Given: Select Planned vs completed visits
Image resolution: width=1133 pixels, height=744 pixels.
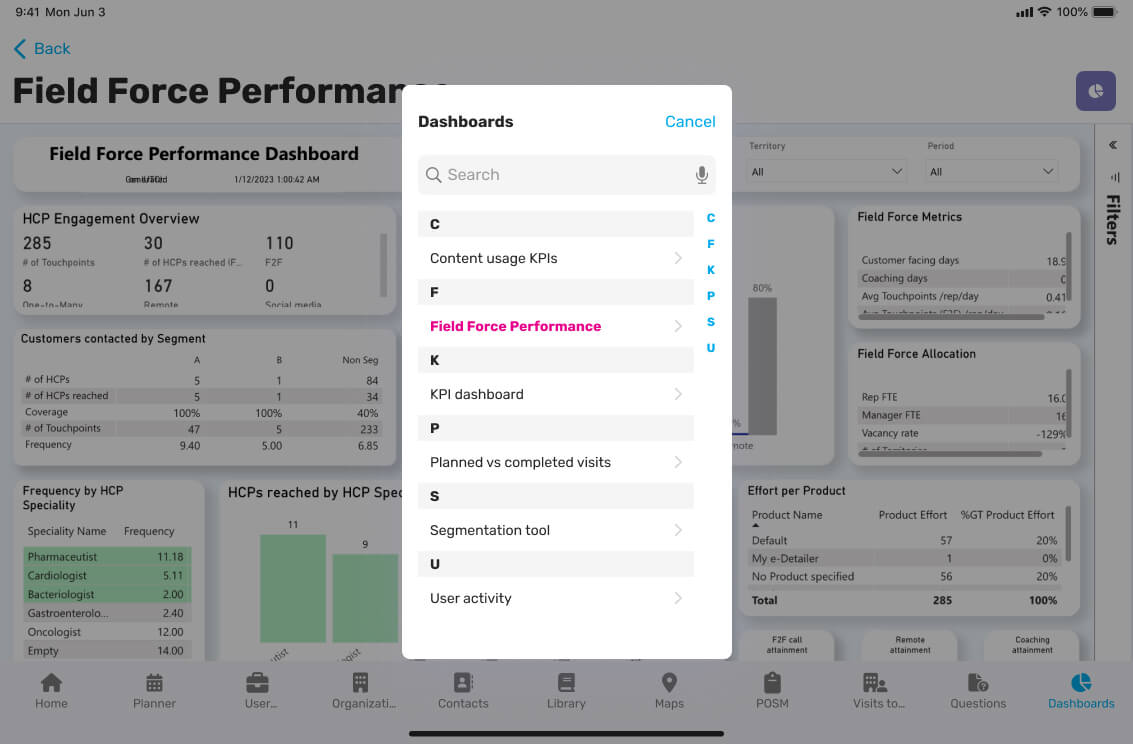Looking at the screenshot, I should click(556, 462).
